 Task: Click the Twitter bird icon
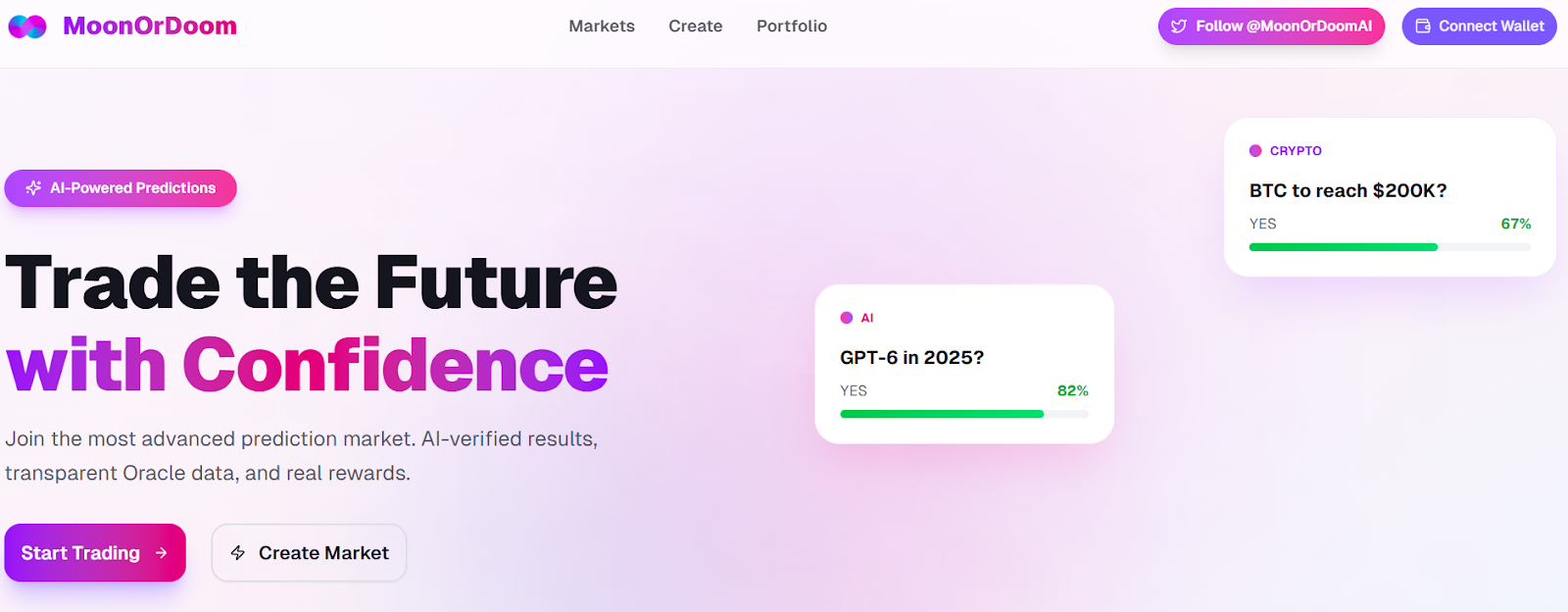click(x=1179, y=26)
